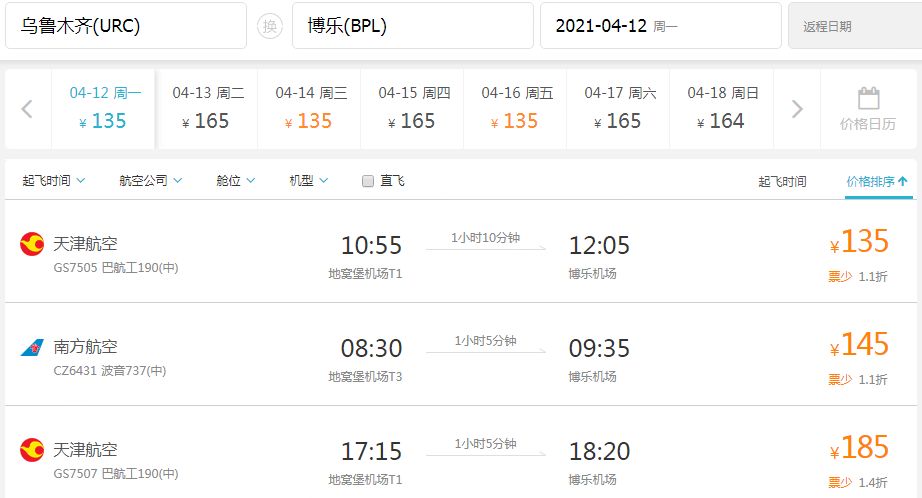Click the swap cities 换 icon
The image size is (922, 498).
269,26
